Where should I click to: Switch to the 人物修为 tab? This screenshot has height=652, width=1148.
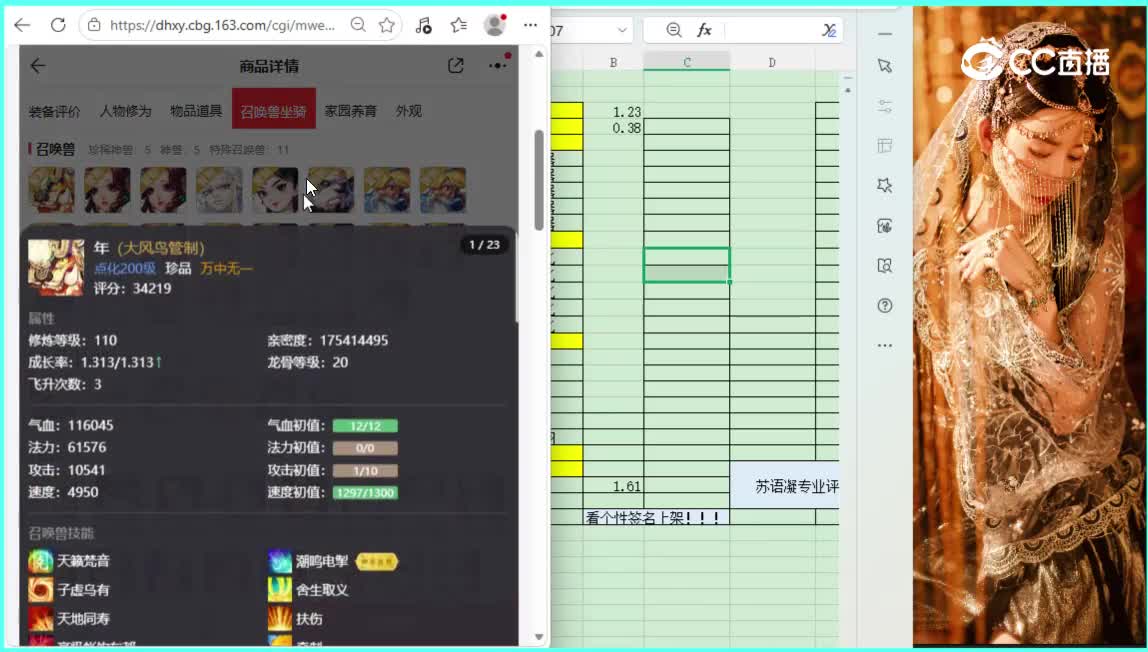click(125, 111)
